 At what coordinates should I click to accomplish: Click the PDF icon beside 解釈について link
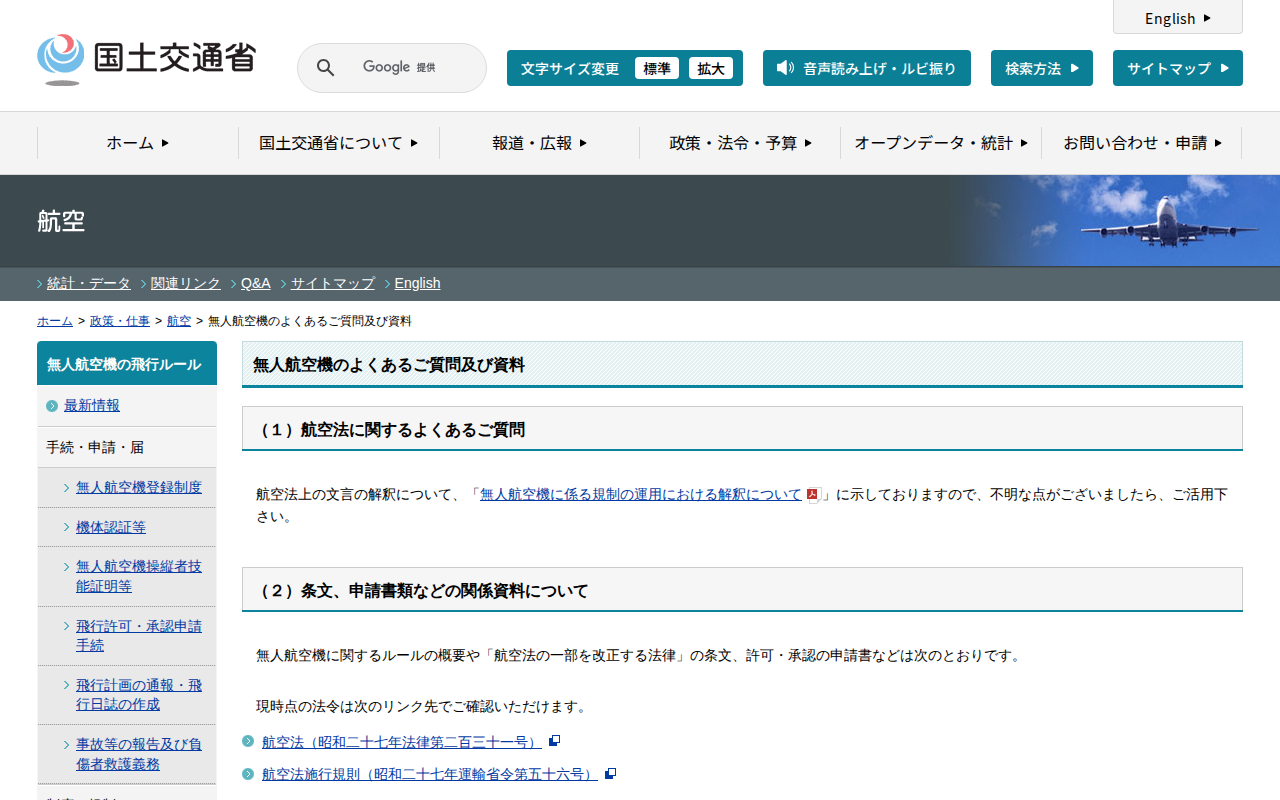813,494
